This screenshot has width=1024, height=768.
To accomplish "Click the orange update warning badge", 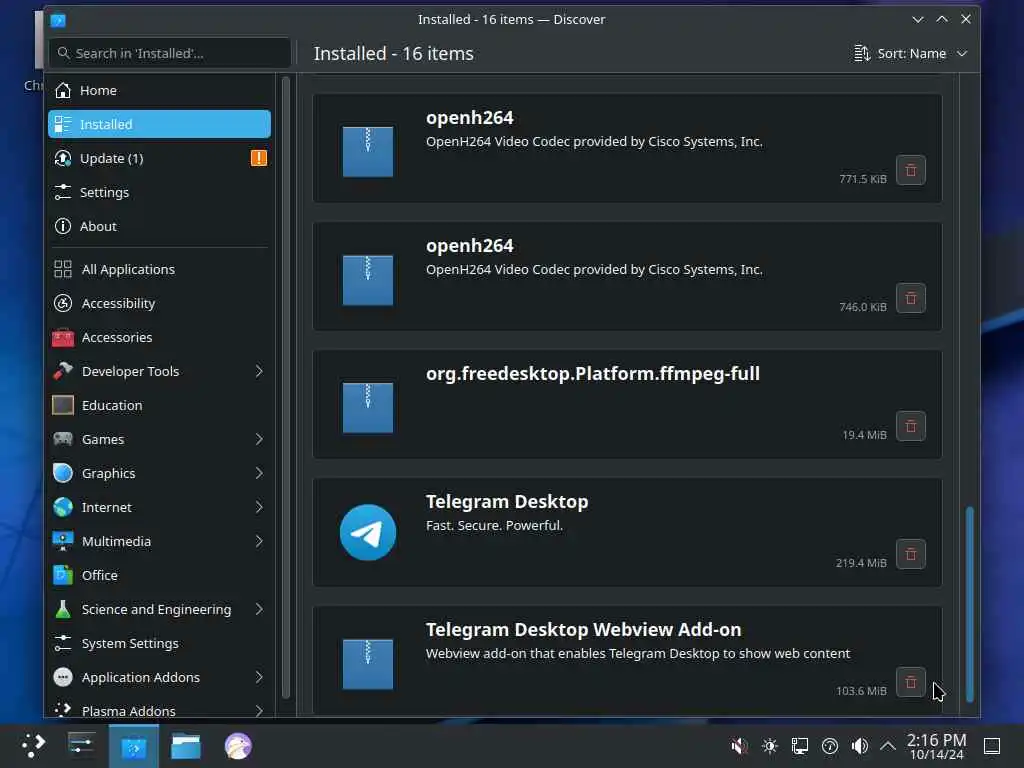I will pyautogui.click(x=259, y=158).
